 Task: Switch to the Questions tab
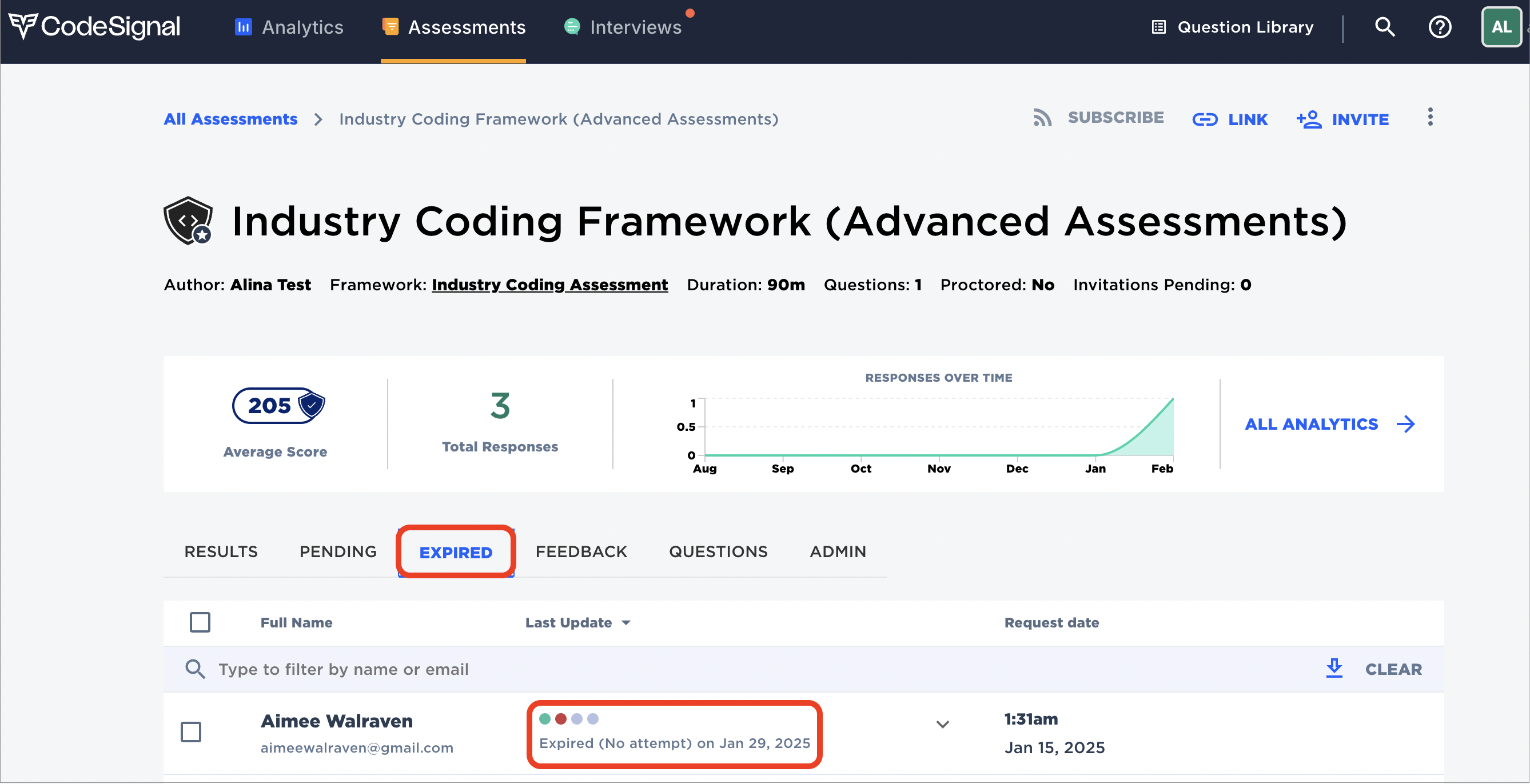tap(718, 552)
